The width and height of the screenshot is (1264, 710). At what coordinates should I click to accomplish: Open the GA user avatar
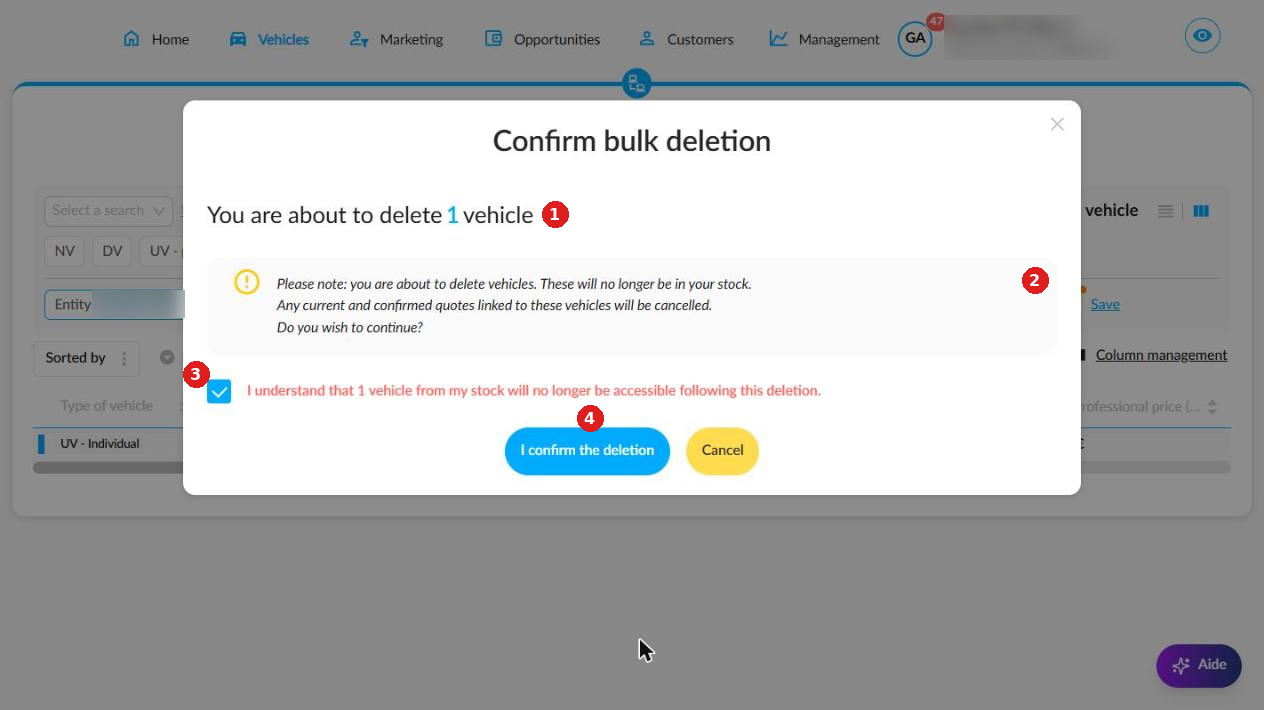[915, 39]
